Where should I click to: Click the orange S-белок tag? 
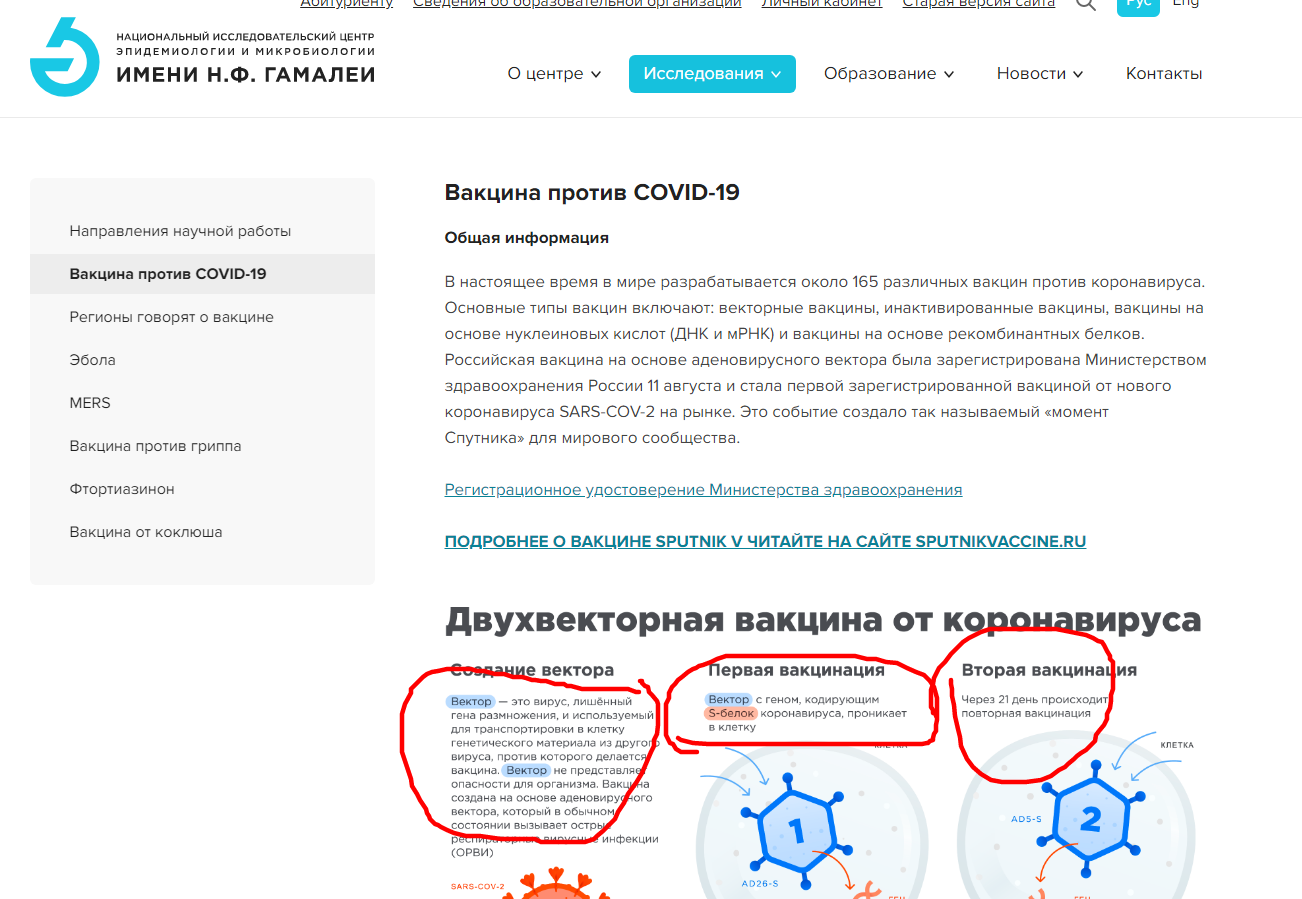[x=730, y=714]
